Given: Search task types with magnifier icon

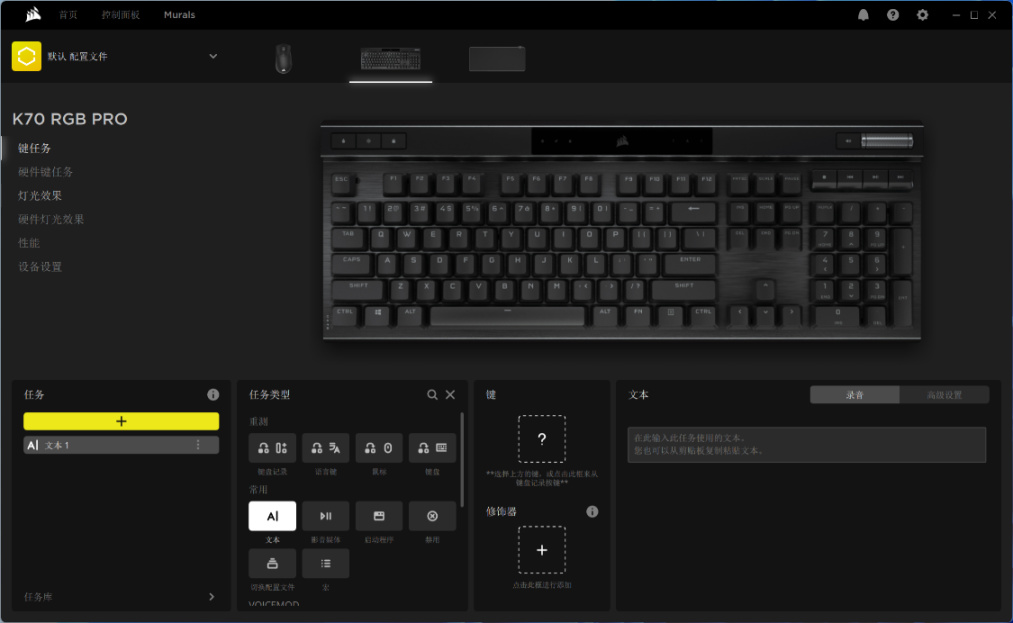Looking at the screenshot, I should coord(432,394).
